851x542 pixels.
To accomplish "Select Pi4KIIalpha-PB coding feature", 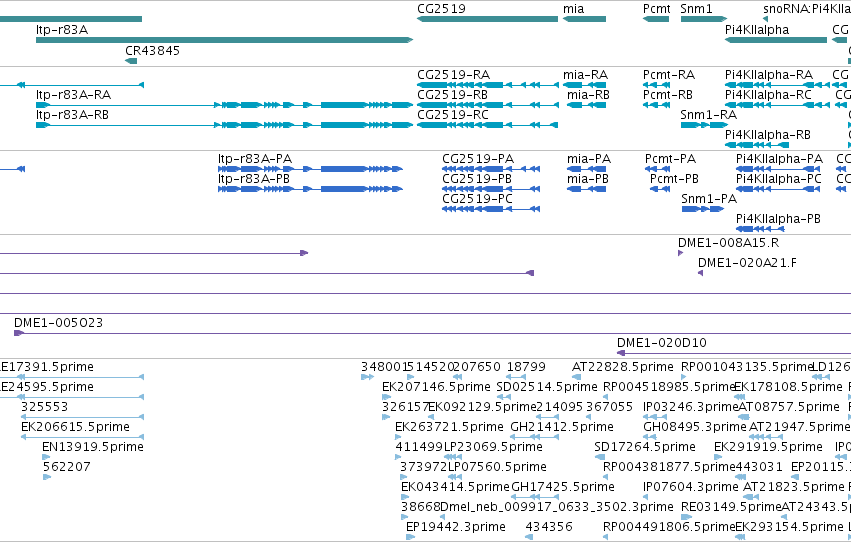I will 760,229.
